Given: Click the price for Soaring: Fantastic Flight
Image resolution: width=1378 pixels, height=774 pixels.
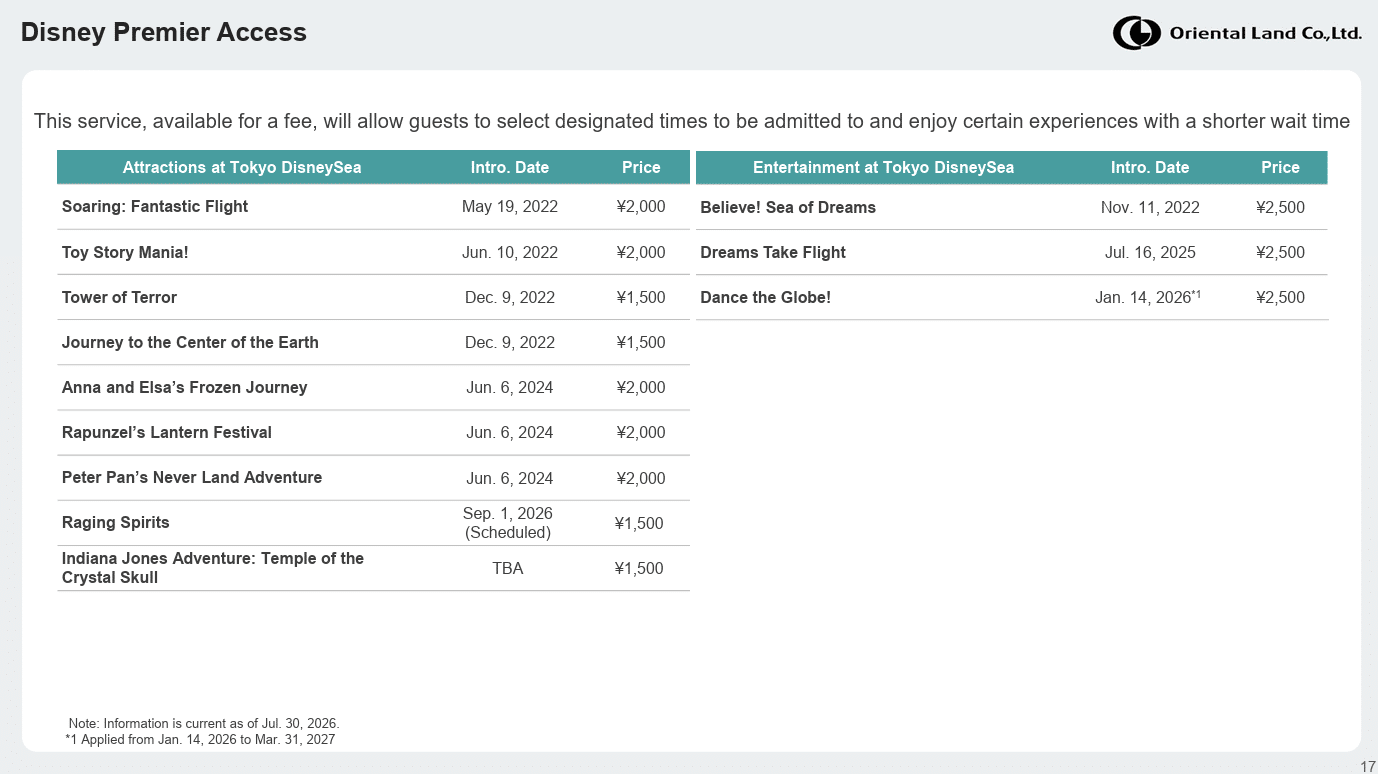Looking at the screenshot, I should pos(641,207).
